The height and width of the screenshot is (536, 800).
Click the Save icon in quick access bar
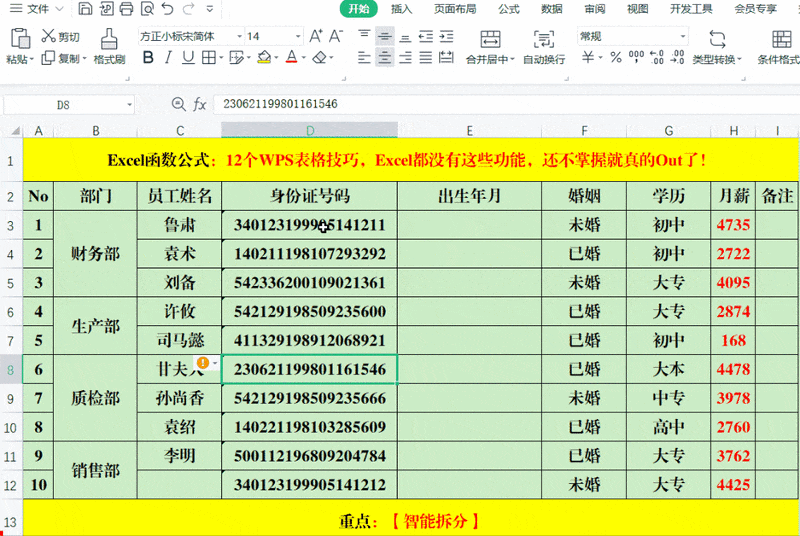pyautogui.click(x=84, y=10)
